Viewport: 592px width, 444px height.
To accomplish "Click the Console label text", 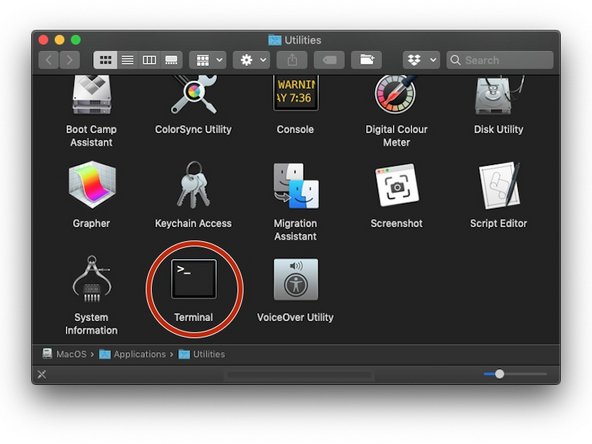I will (x=295, y=129).
